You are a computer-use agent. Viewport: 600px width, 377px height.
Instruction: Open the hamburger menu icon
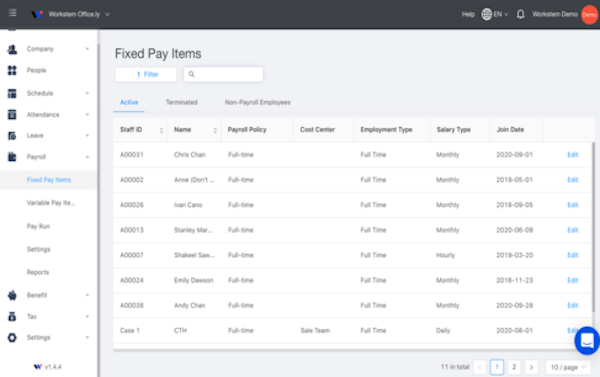tap(12, 13)
